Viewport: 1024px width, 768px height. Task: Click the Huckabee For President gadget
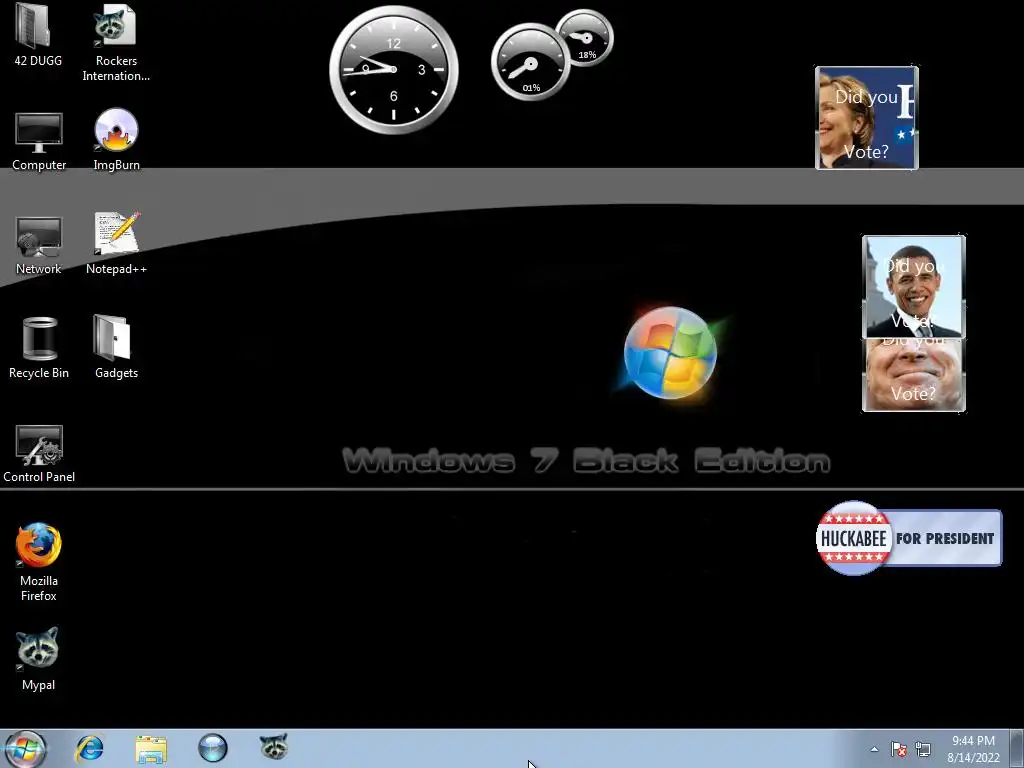(908, 538)
